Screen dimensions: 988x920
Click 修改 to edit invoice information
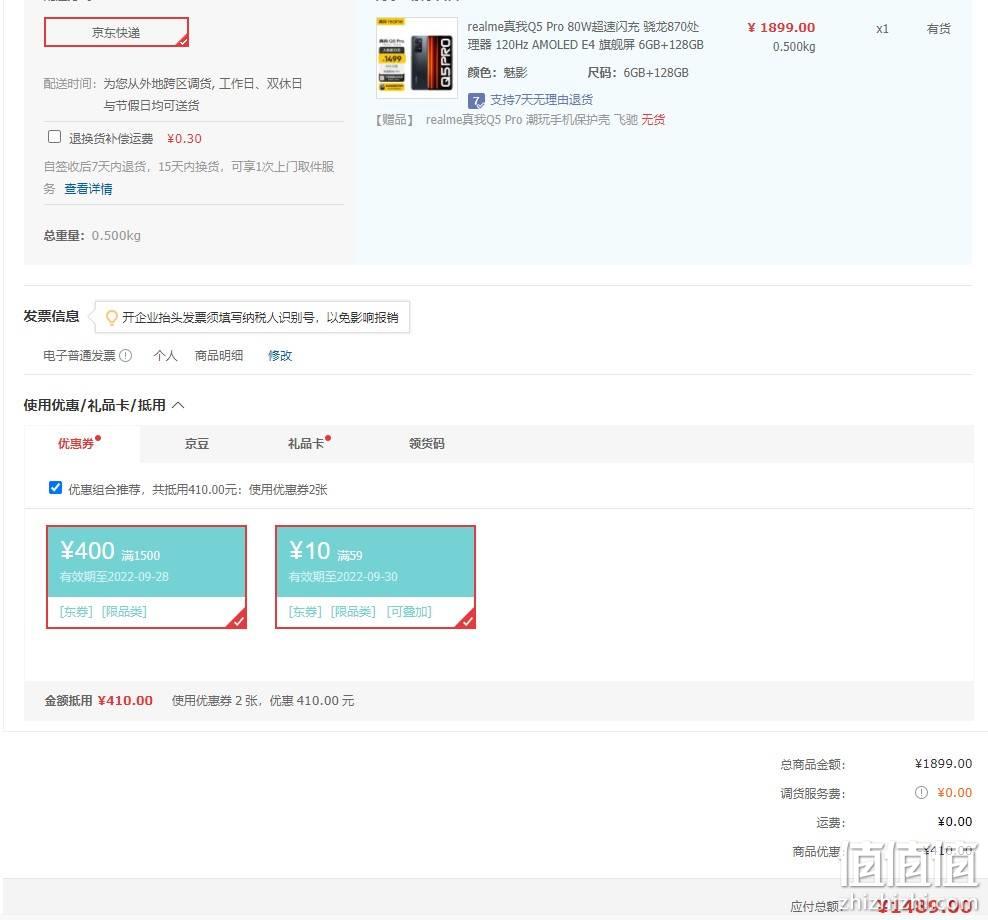pos(280,355)
